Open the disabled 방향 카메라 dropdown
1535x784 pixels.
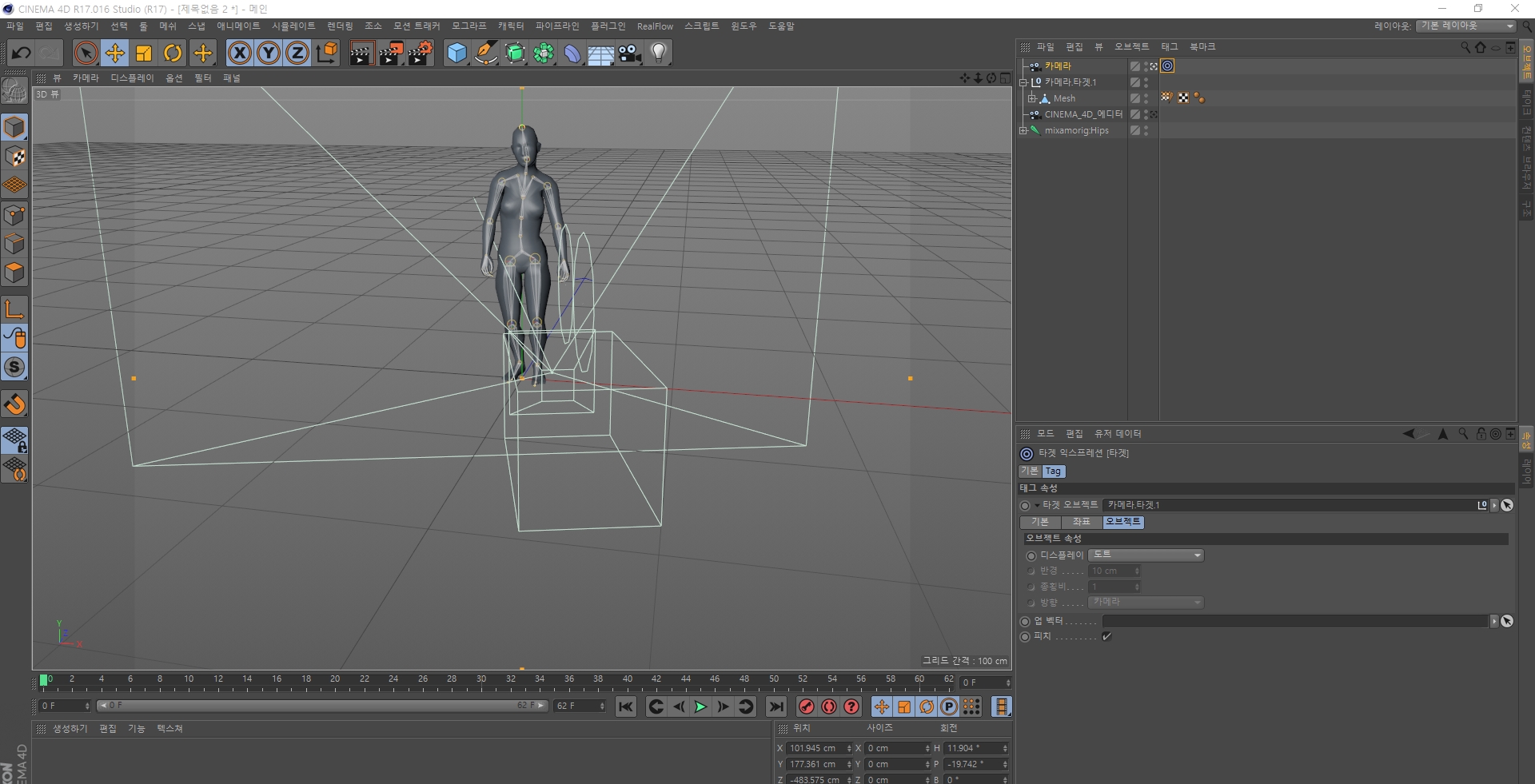[x=1146, y=603]
